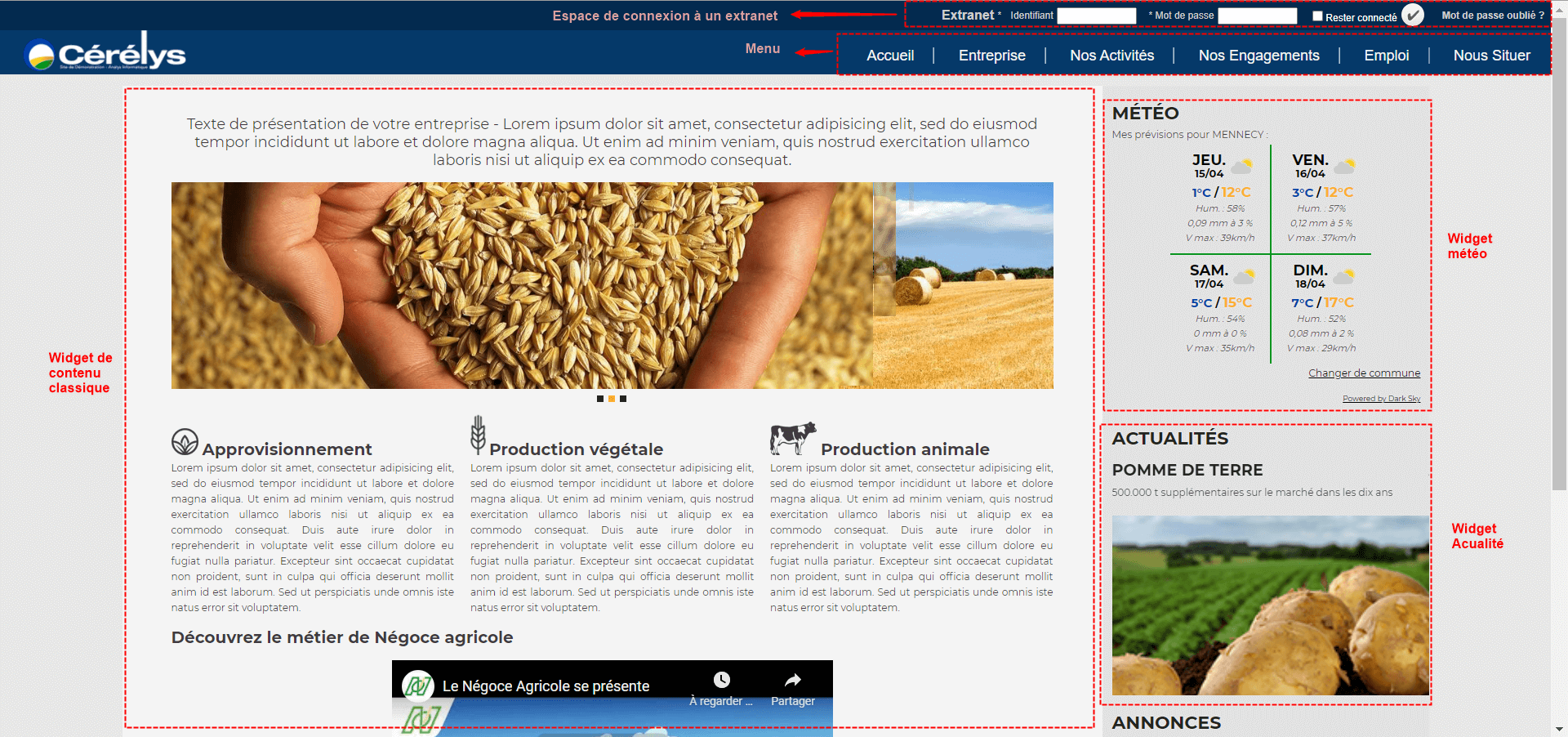Click the Cérélys logo

(x=106, y=54)
